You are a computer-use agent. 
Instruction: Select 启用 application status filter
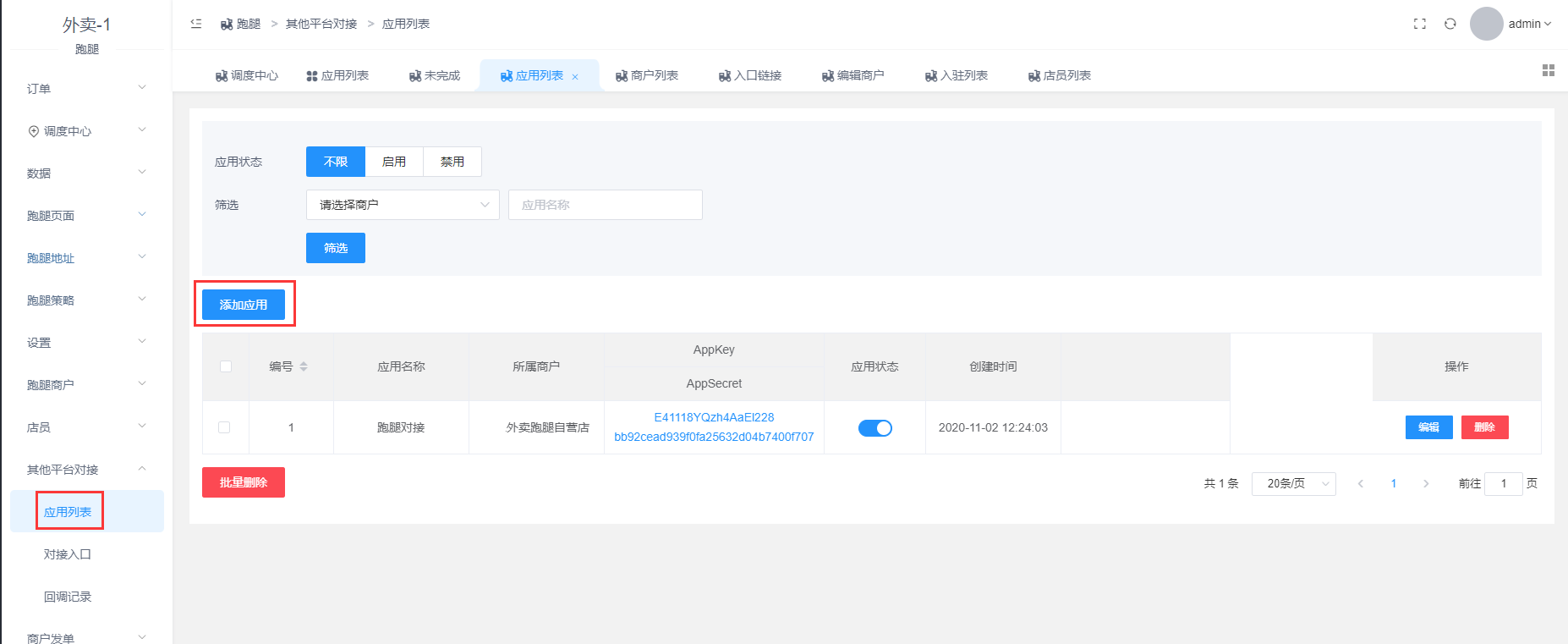click(394, 162)
